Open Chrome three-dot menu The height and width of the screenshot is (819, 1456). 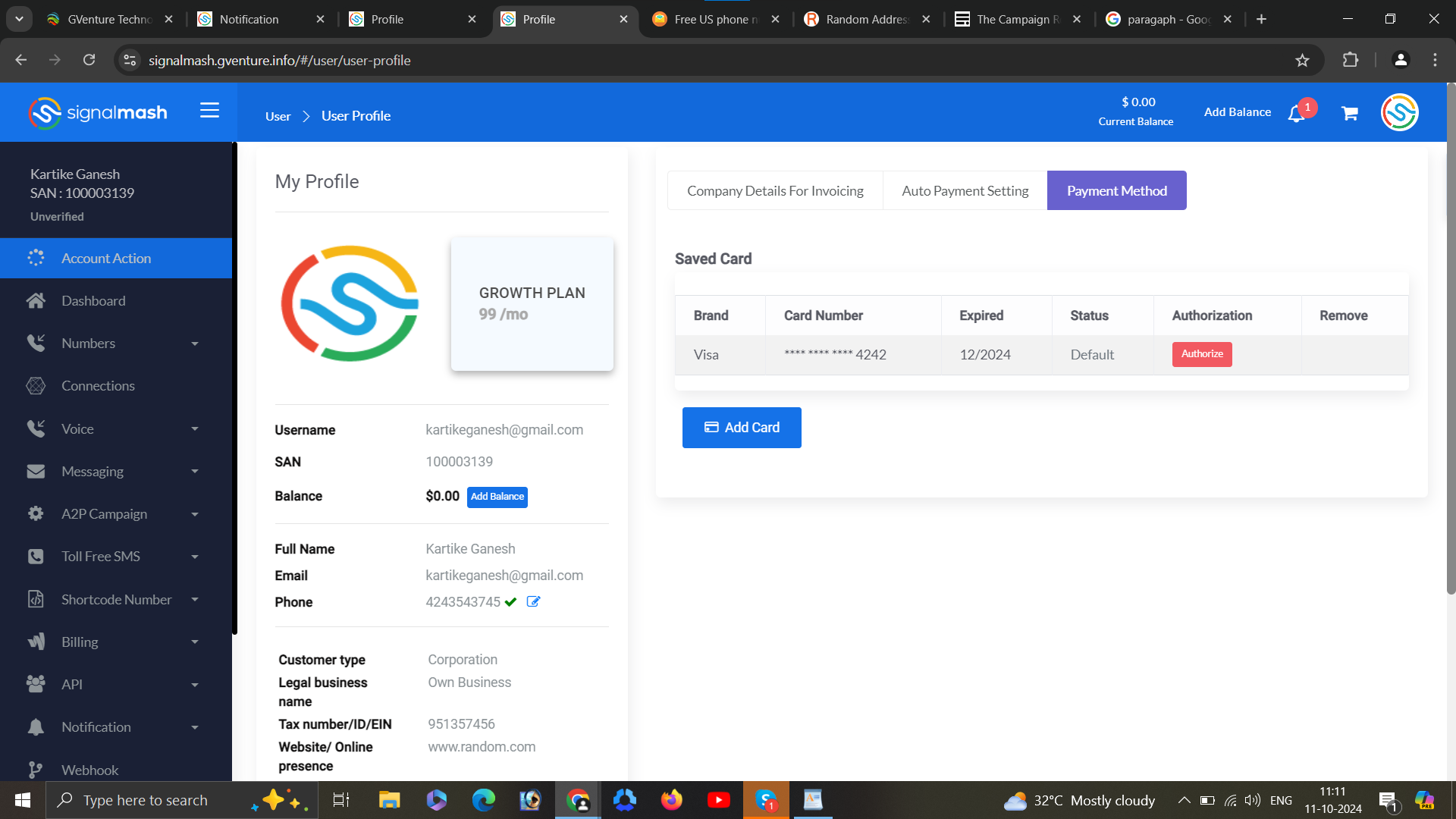pos(1435,60)
